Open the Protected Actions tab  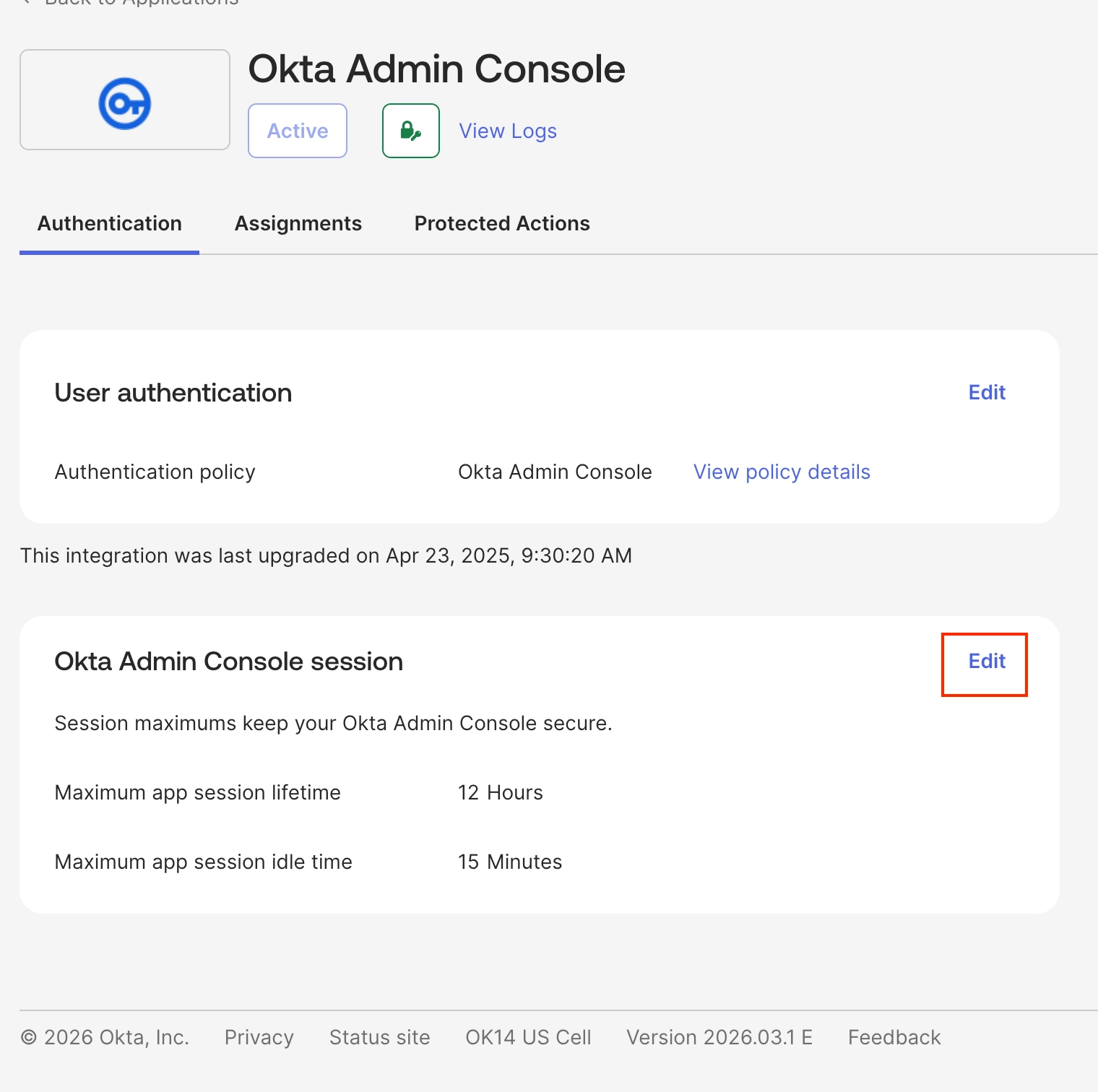point(502,224)
